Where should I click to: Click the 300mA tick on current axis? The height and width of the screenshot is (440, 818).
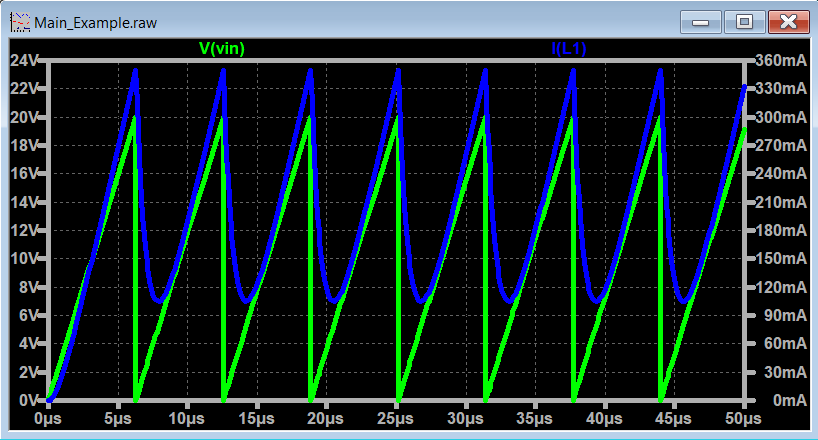click(783, 117)
